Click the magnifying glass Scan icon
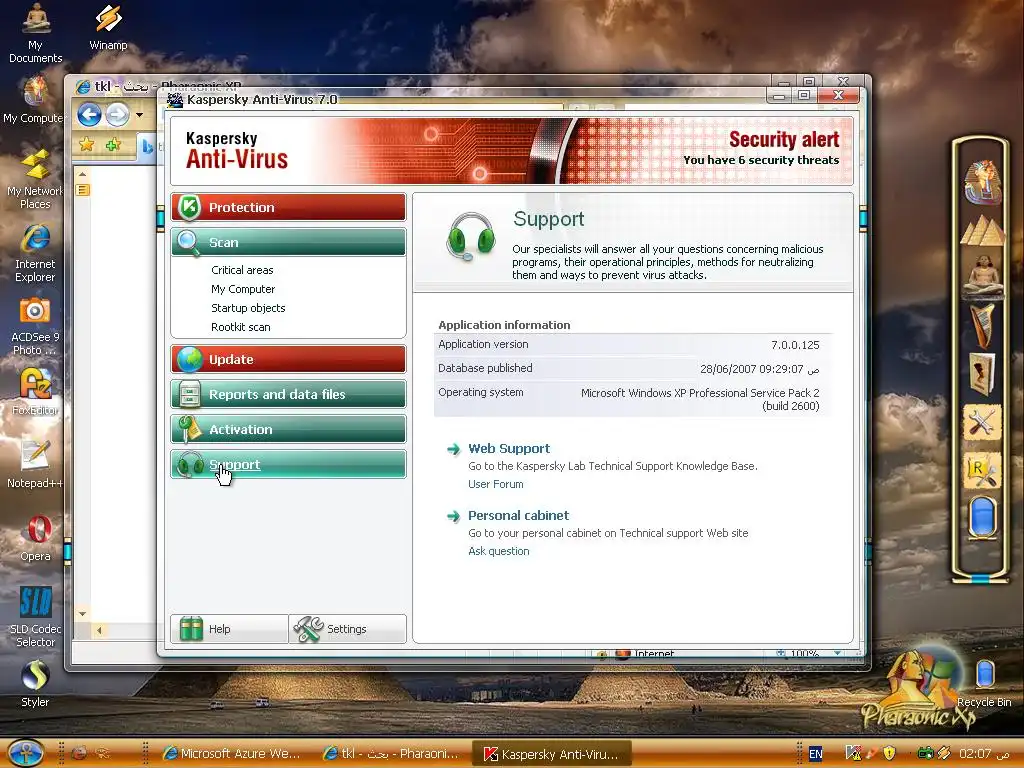This screenshot has width=1024, height=768. [188, 243]
